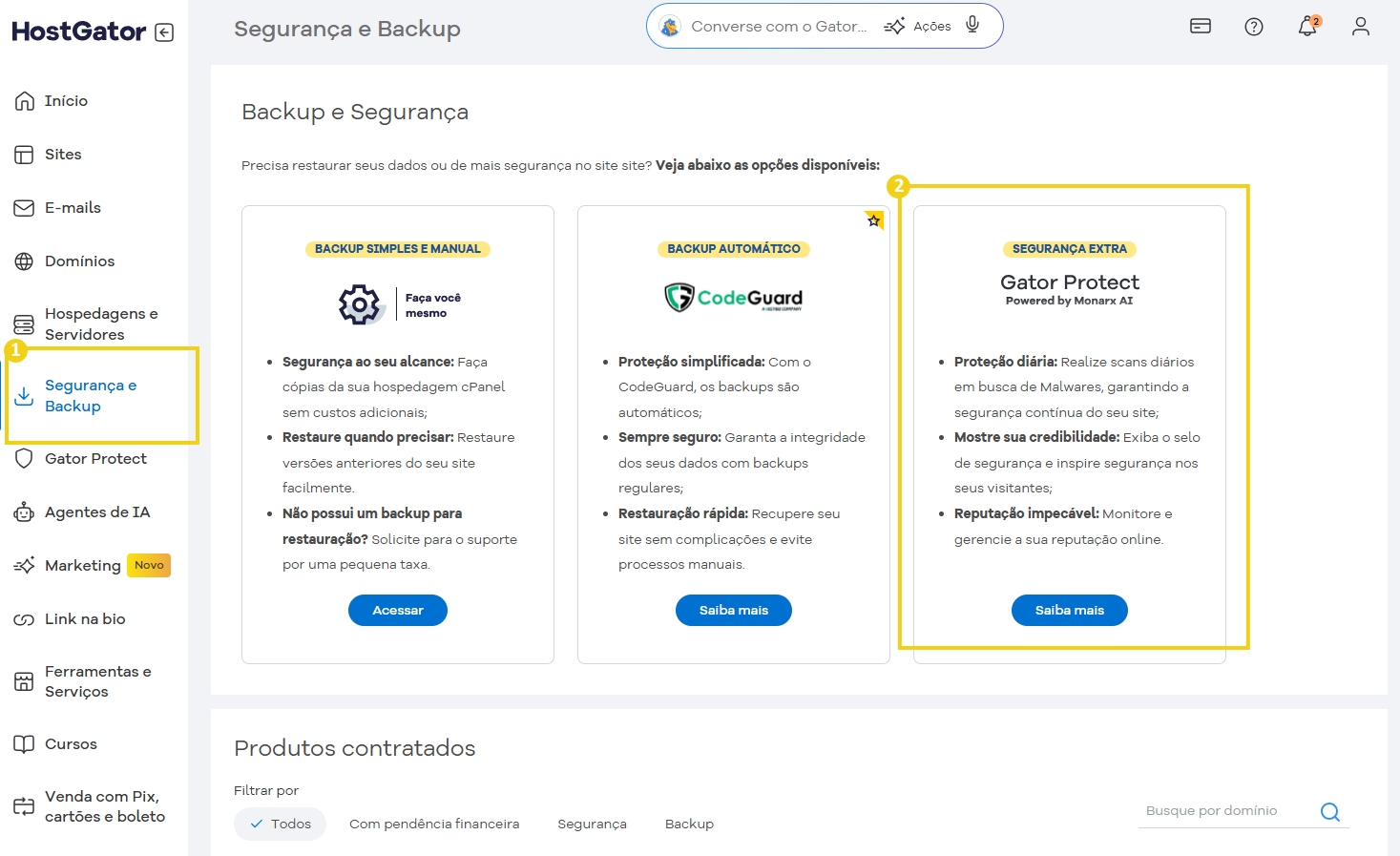The height and width of the screenshot is (856, 1400).
Task: Open Cursos in the sidebar
Action: pyautogui.click(x=71, y=743)
